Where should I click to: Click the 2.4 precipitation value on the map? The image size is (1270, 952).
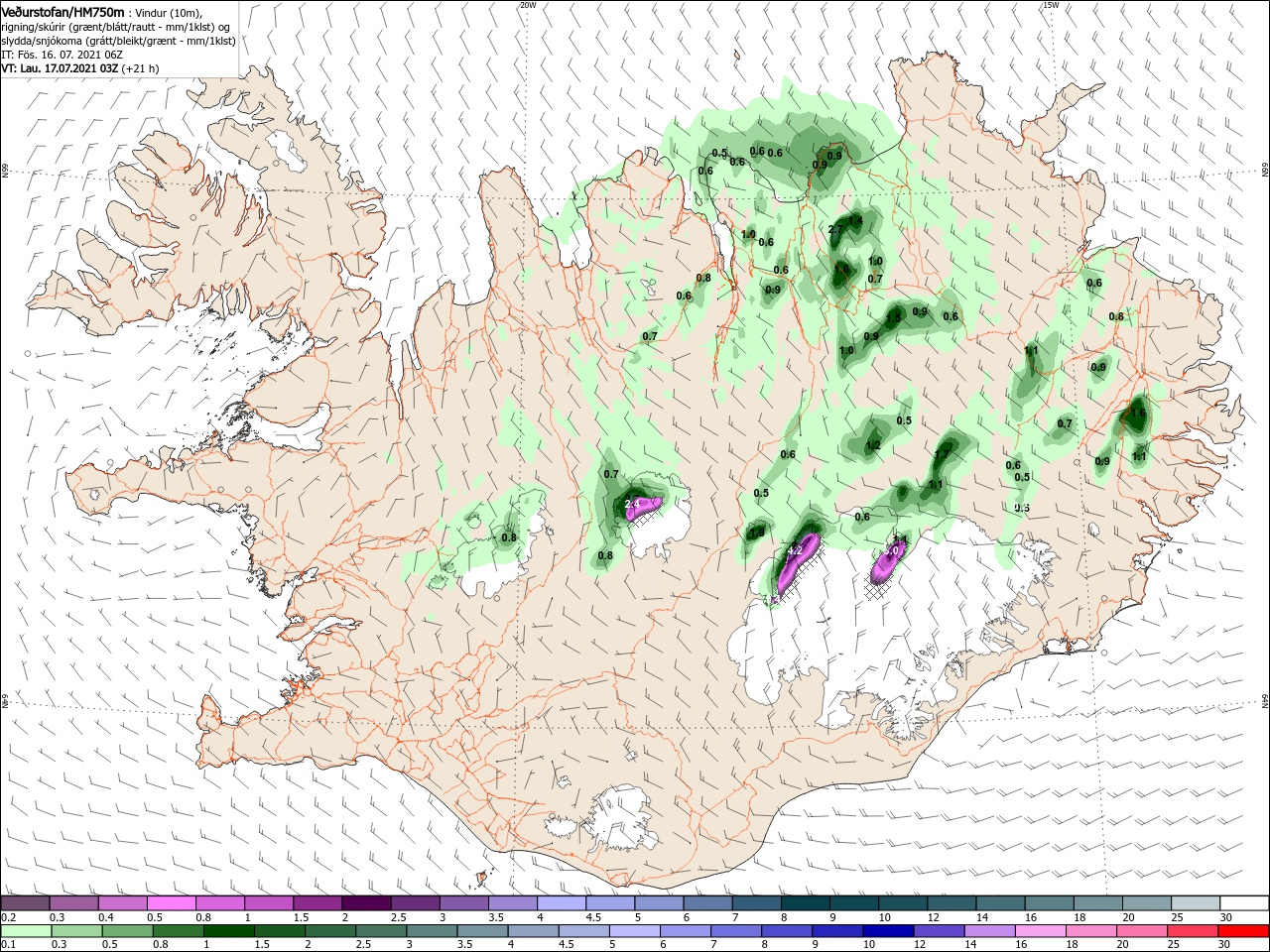[633, 504]
